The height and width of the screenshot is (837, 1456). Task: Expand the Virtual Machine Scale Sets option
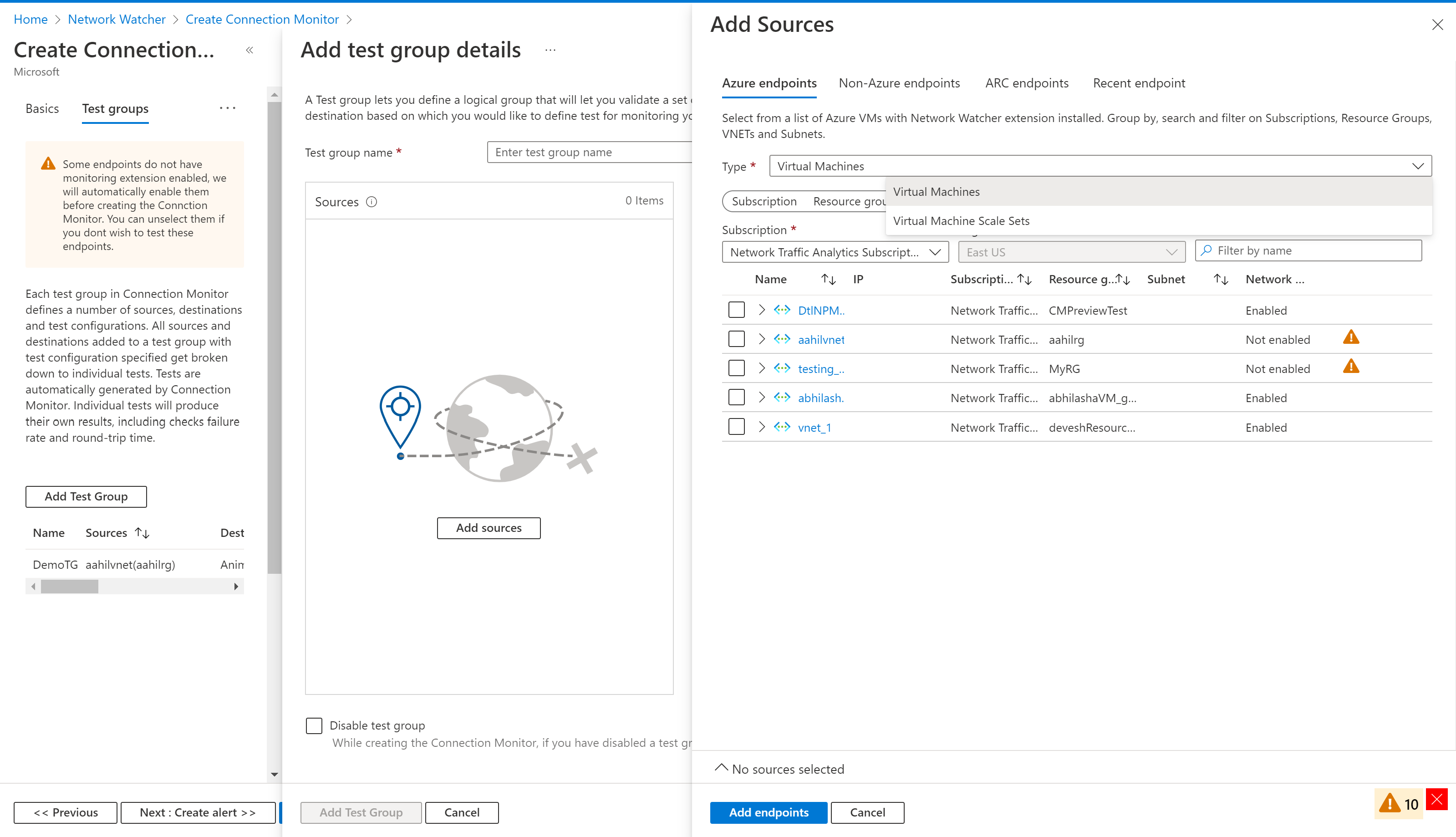point(960,220)
